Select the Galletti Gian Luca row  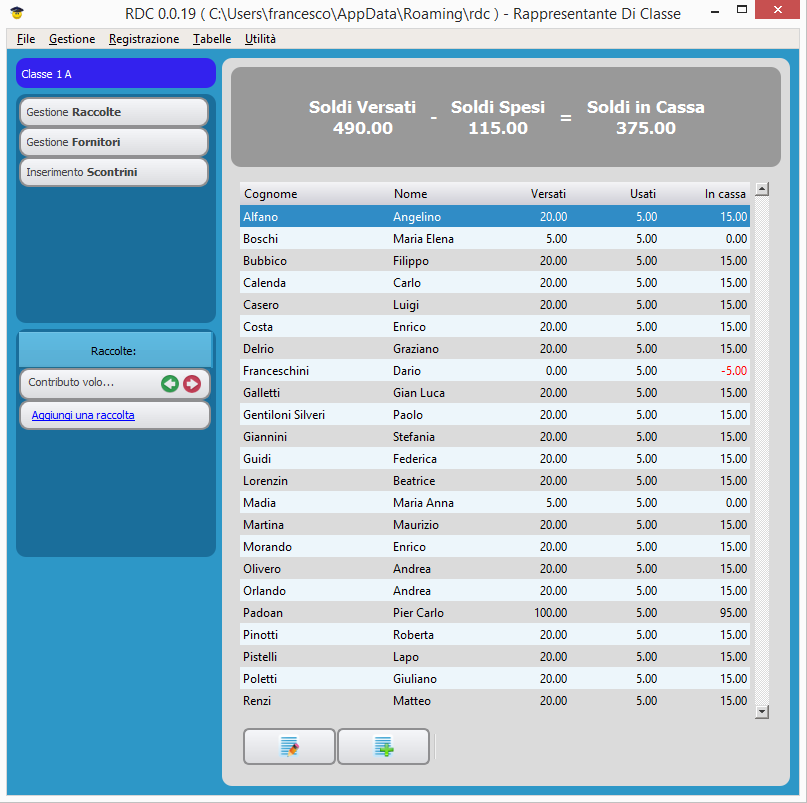495,393
